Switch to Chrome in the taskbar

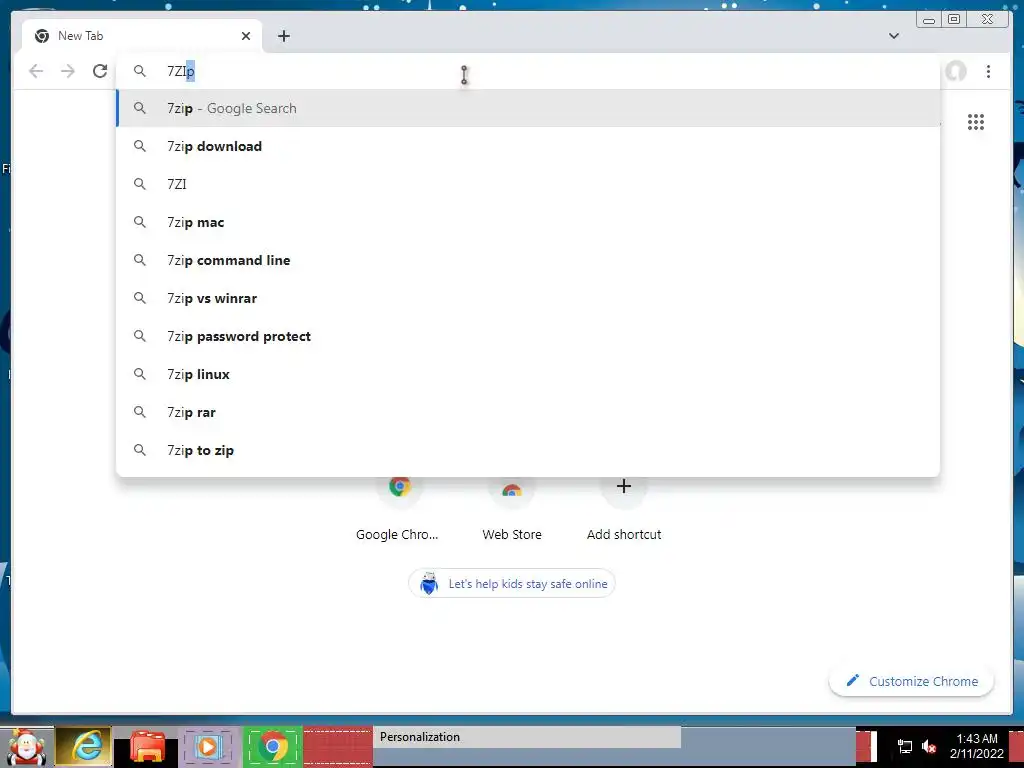tap(273, 746)
